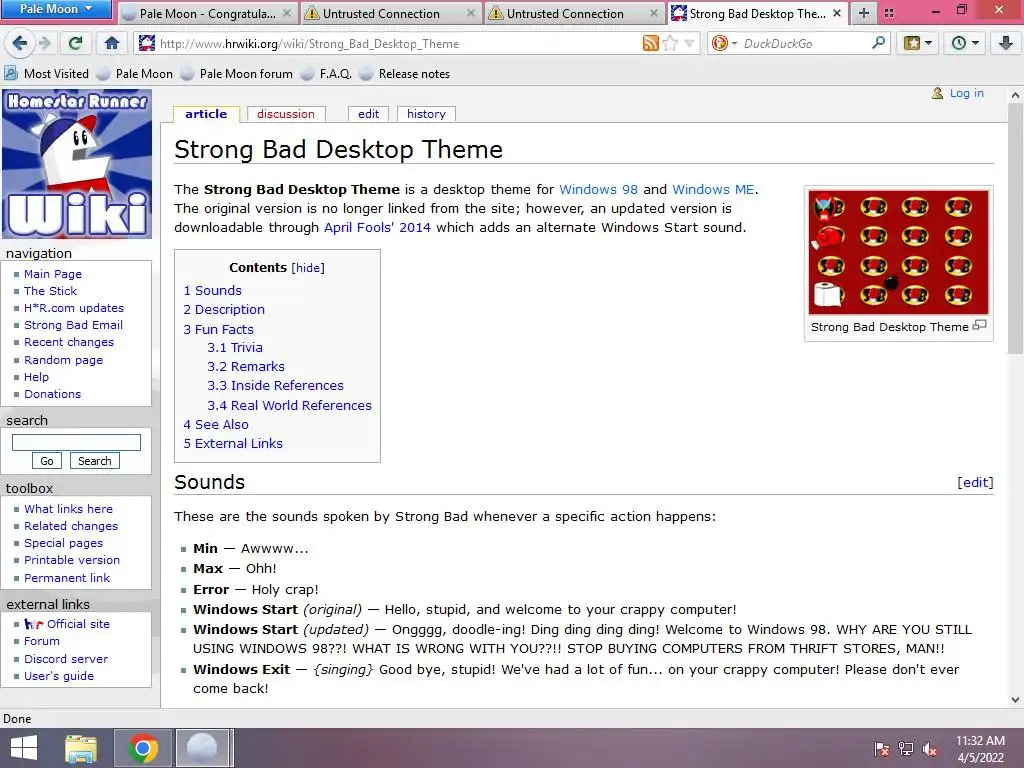Open the F.A.Q. bookmark
Image resolution: width=1024 pixels, height=768 pixels.
point(327,74)
